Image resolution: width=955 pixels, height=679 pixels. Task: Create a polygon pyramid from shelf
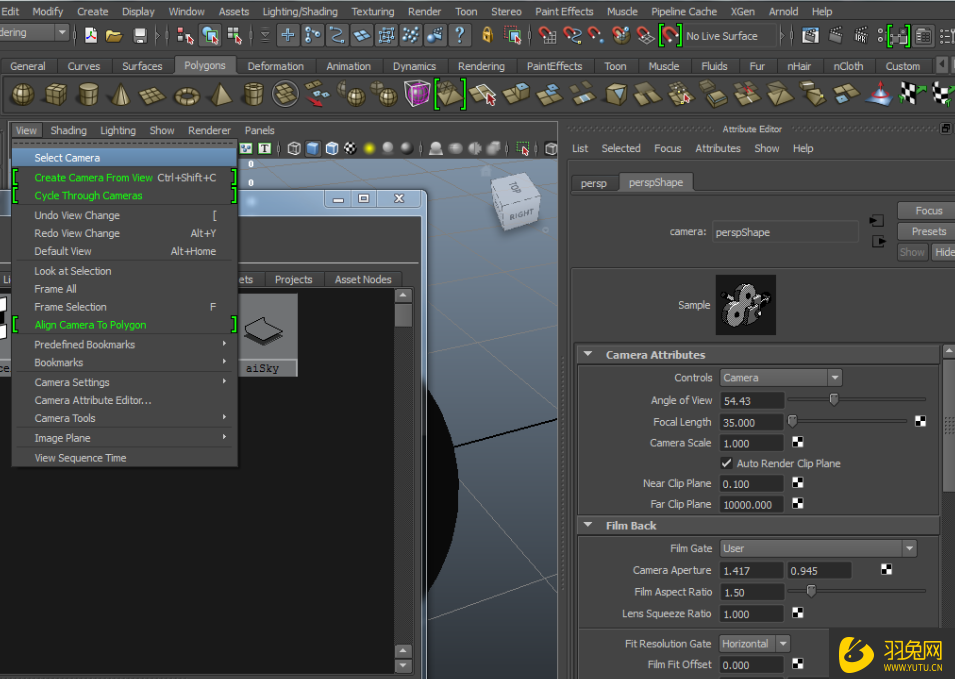click(220, 94)
